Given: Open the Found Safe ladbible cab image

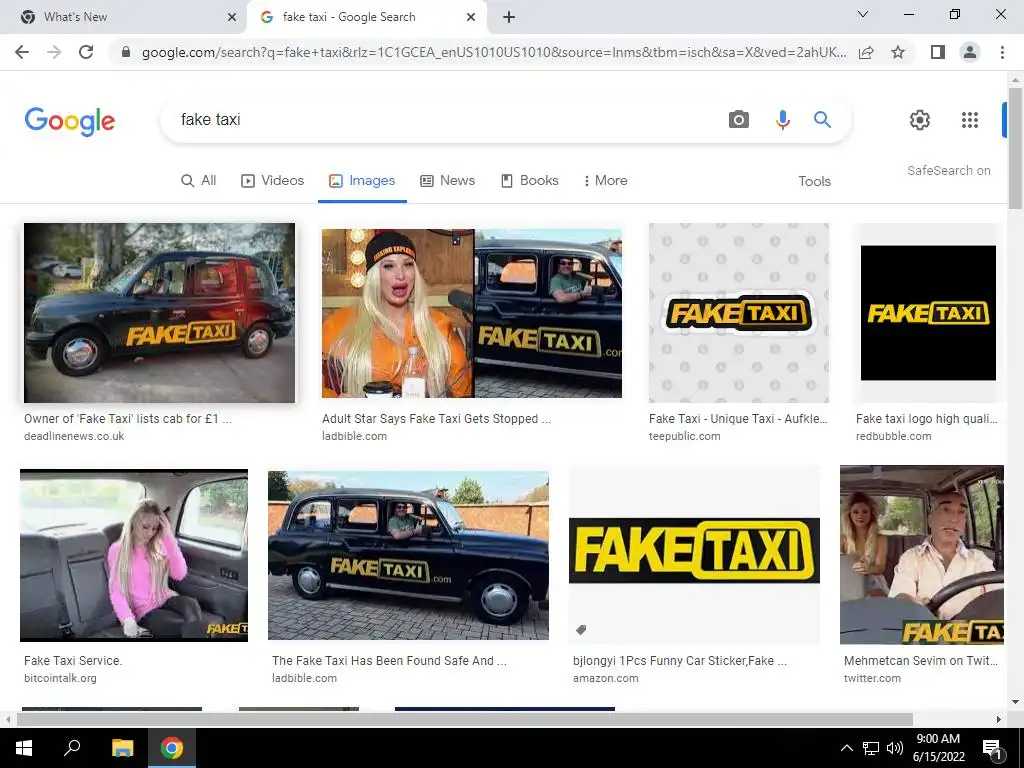Looking at the screenshot, I should tap(408, 555).
